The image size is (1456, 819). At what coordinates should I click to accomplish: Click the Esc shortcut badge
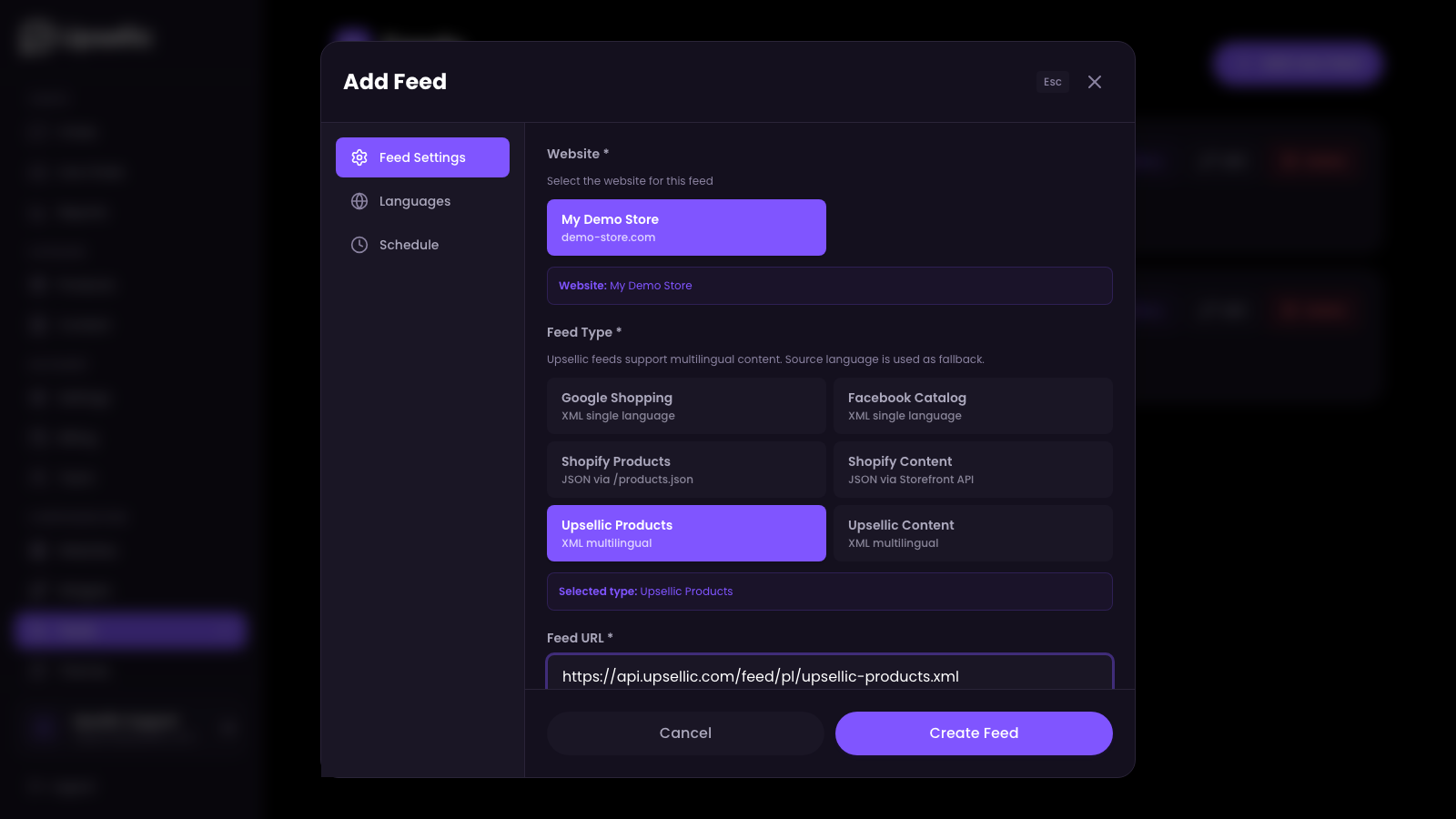coord(1052,82)
